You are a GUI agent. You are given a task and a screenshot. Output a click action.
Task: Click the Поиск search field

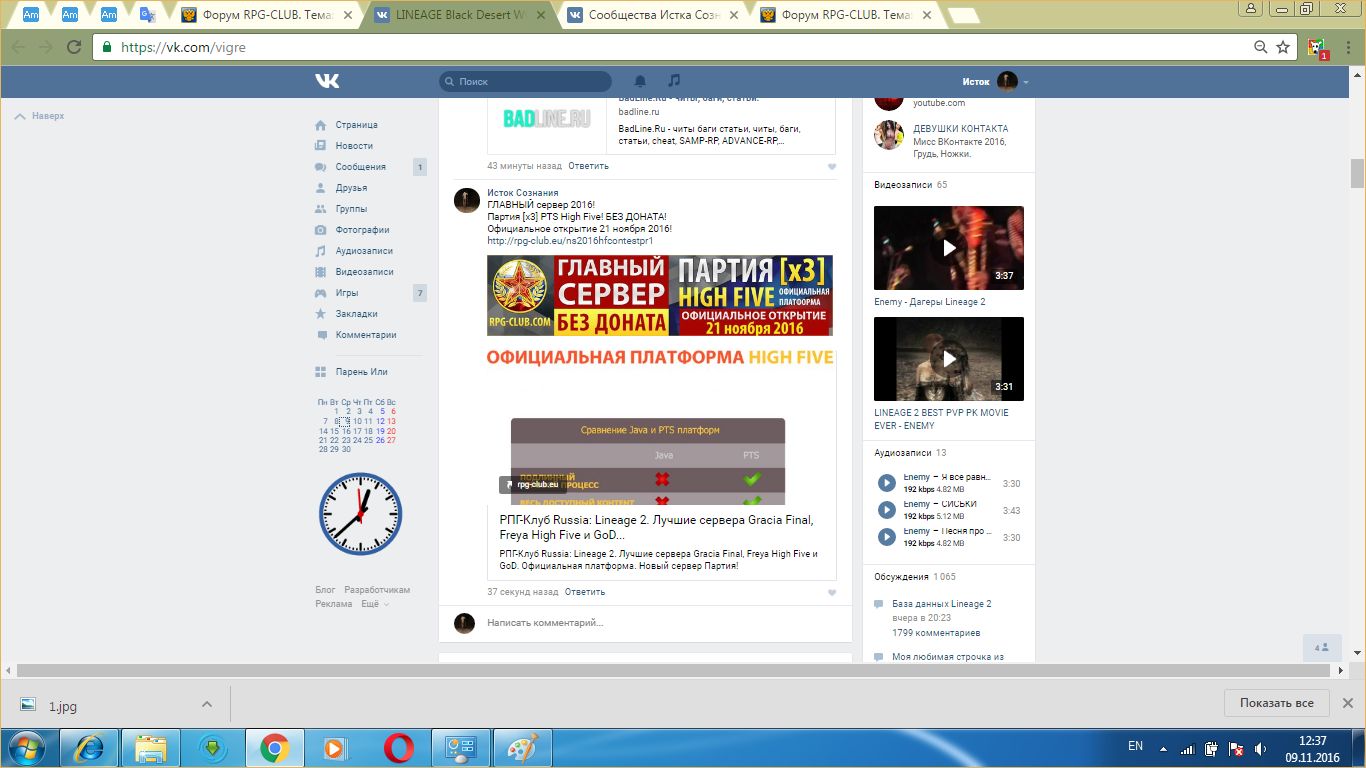(x=525, y=82)
